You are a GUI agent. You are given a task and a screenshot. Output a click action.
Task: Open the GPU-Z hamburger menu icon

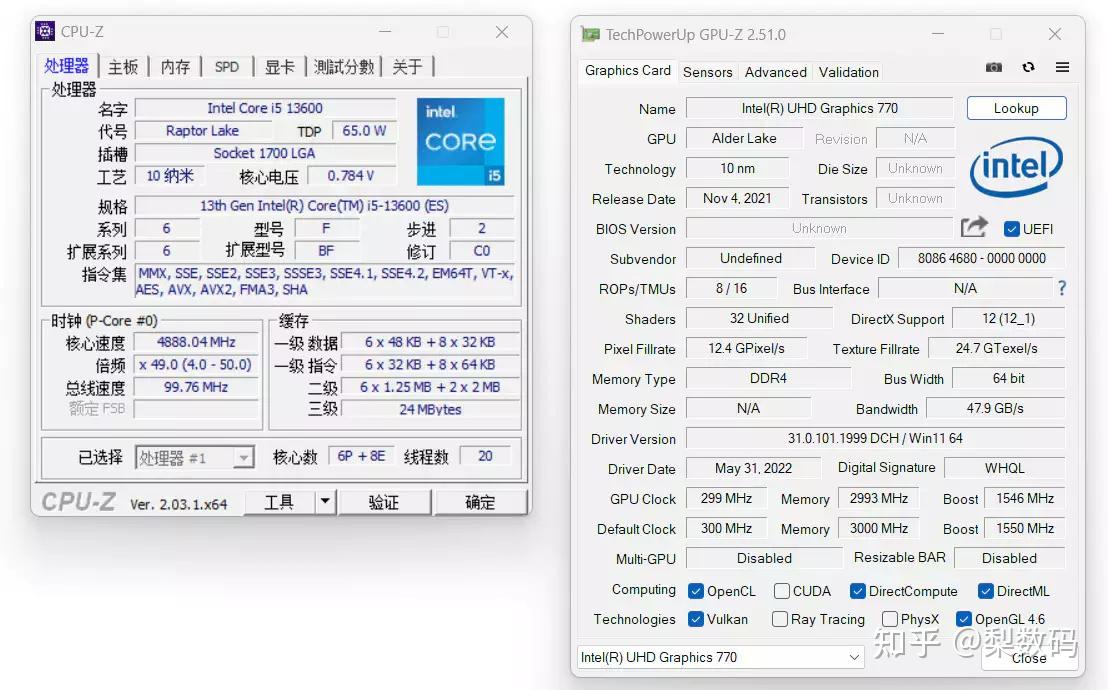point(1061,66)
